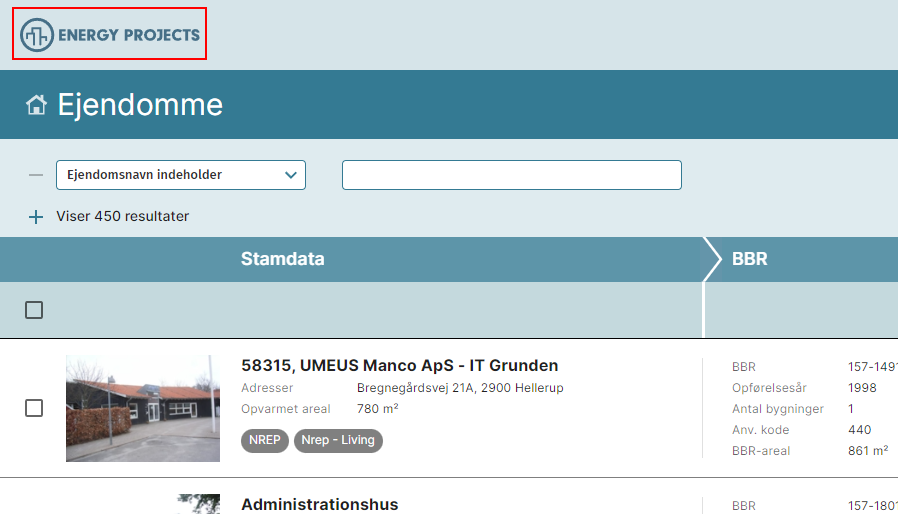Tick the select-all checkbox in header row
Viewport: 898px width, 514px height.
coord(34,310)
